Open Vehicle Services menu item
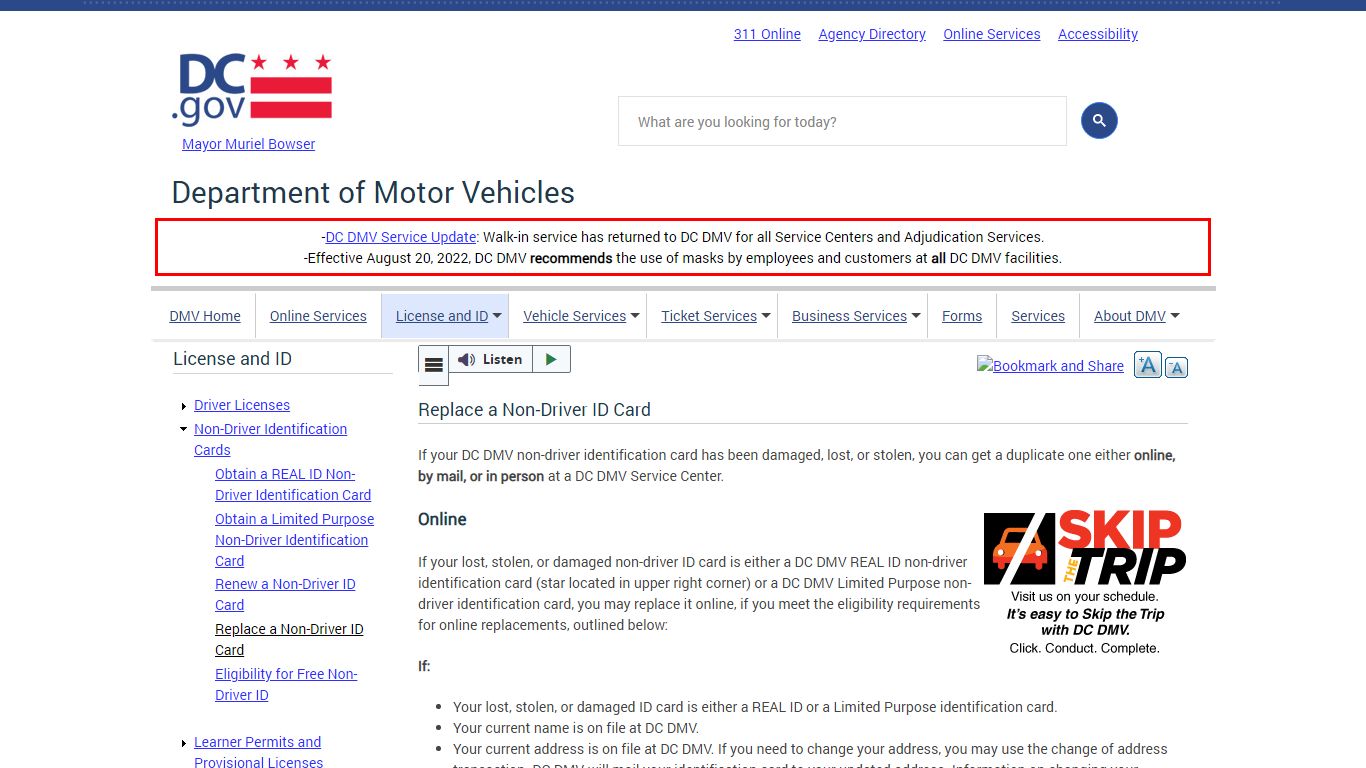 click(x=574, y=316)
